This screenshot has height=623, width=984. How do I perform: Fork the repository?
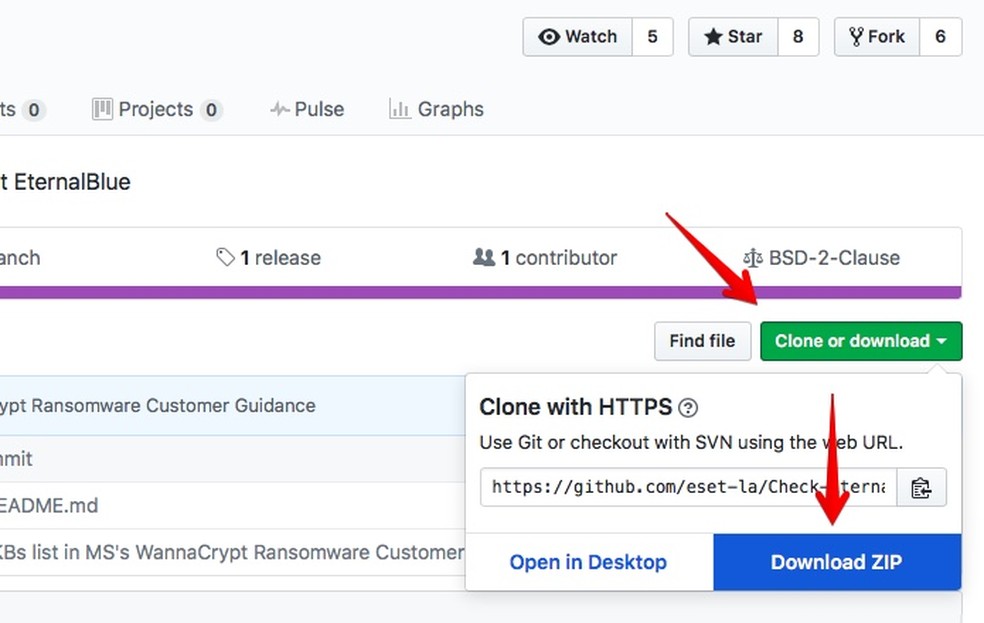coord(877,37)
